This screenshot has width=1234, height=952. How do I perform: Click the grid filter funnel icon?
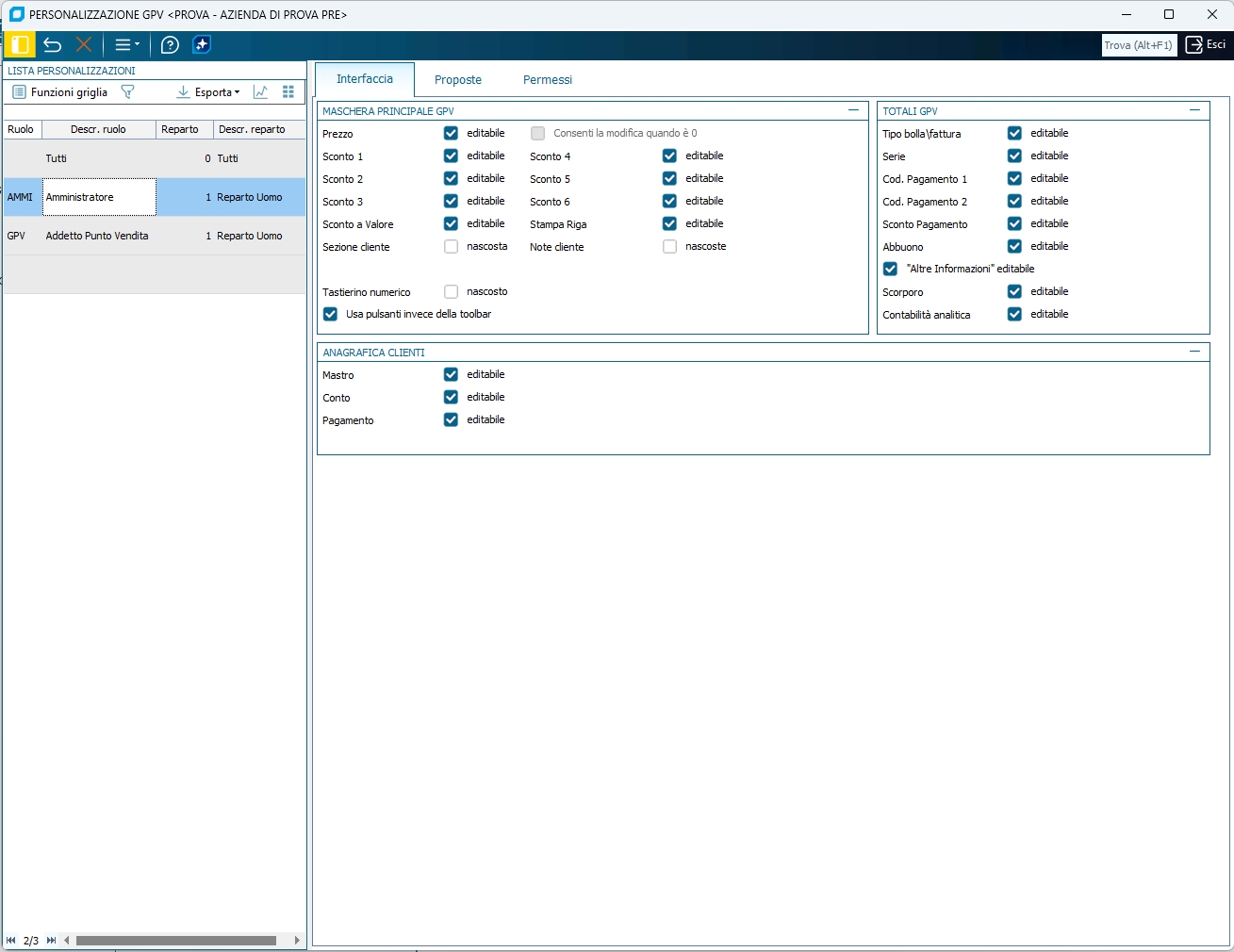tap(128, 92)
